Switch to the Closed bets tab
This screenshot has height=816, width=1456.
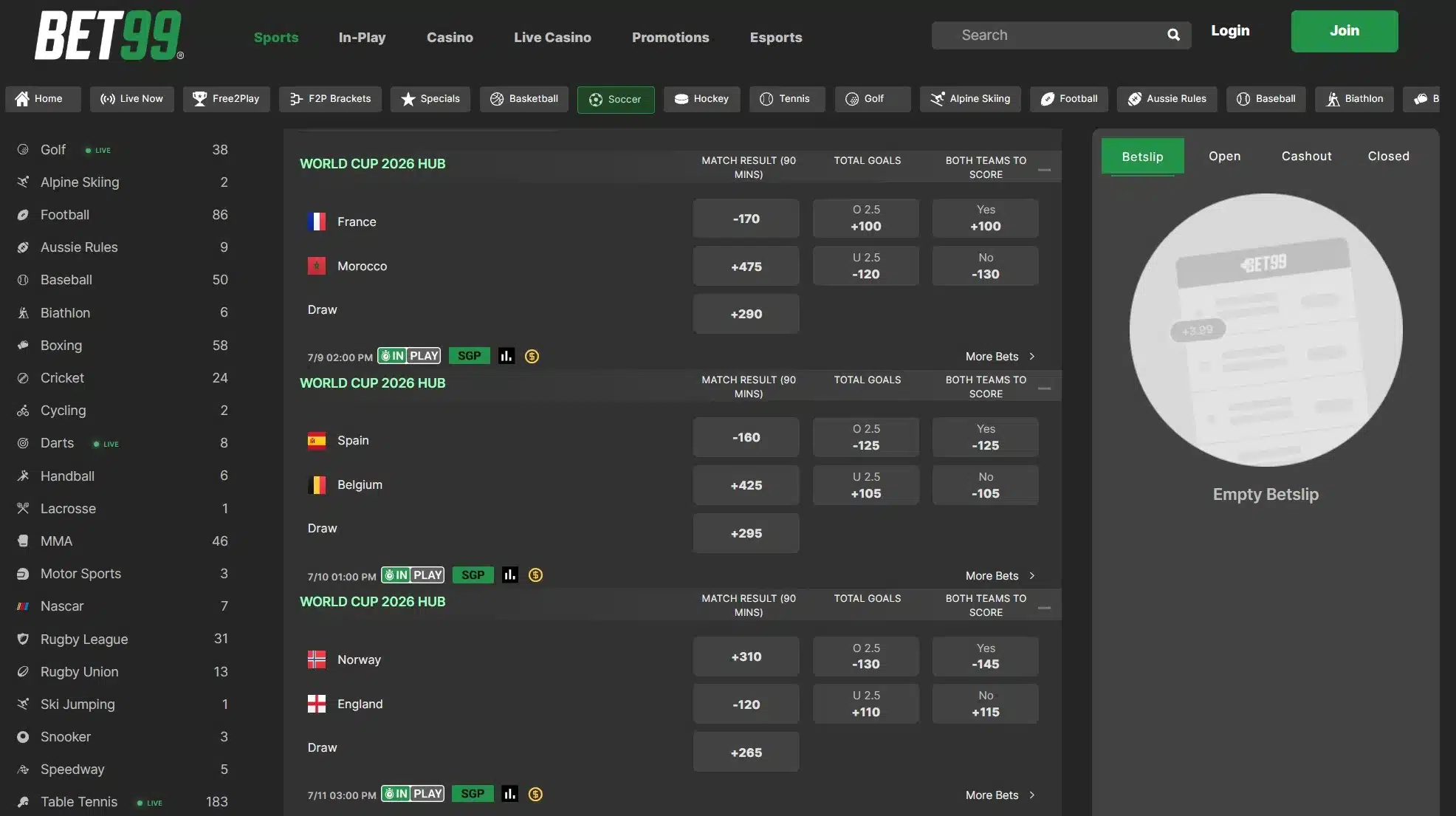pyautogui.click(x=1388, y=157)
